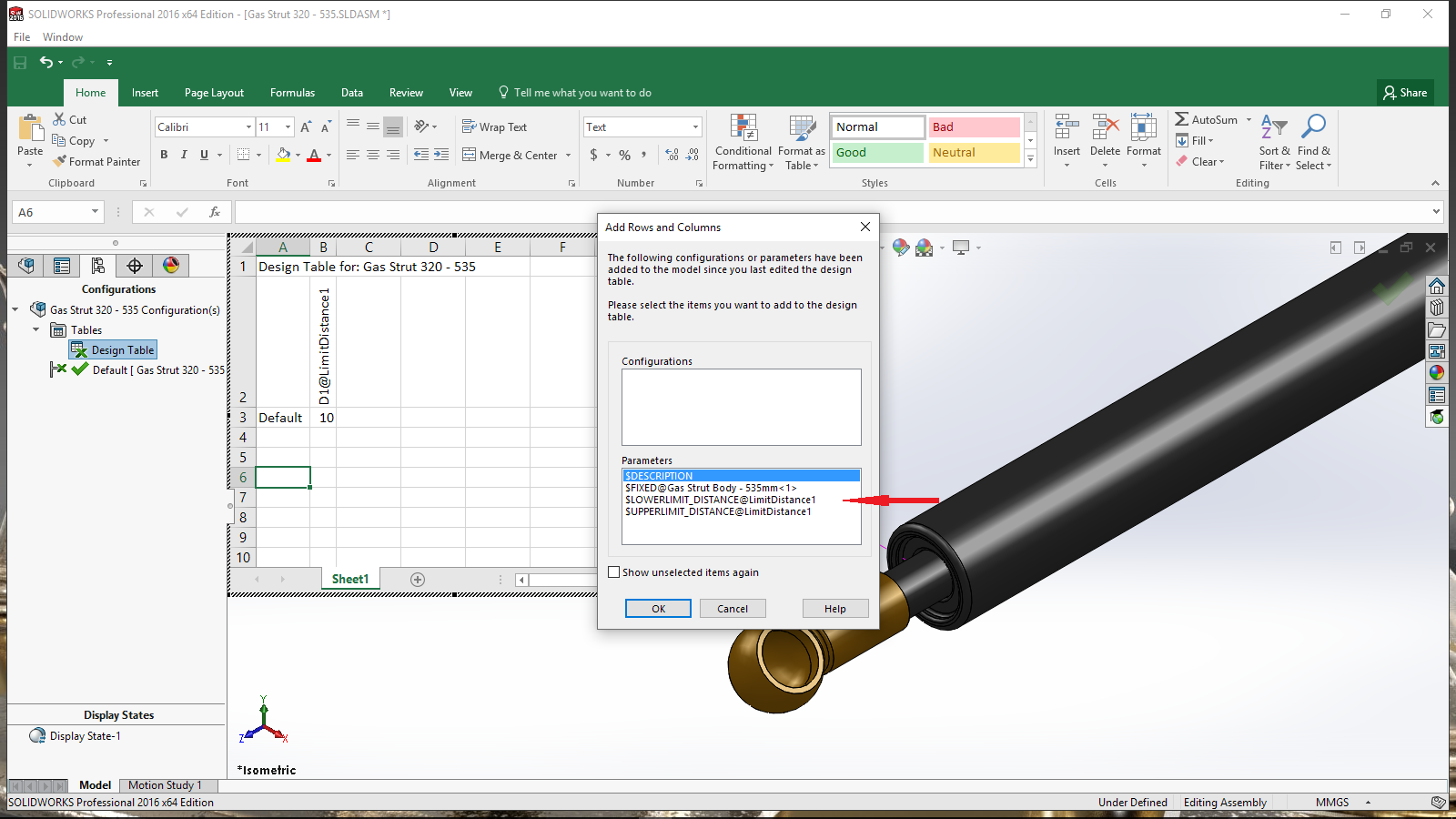Image resolution: width=1456 pixels, height=819 pixels.
Task: Click the AutoSum icon
Action: point(1181,119)
